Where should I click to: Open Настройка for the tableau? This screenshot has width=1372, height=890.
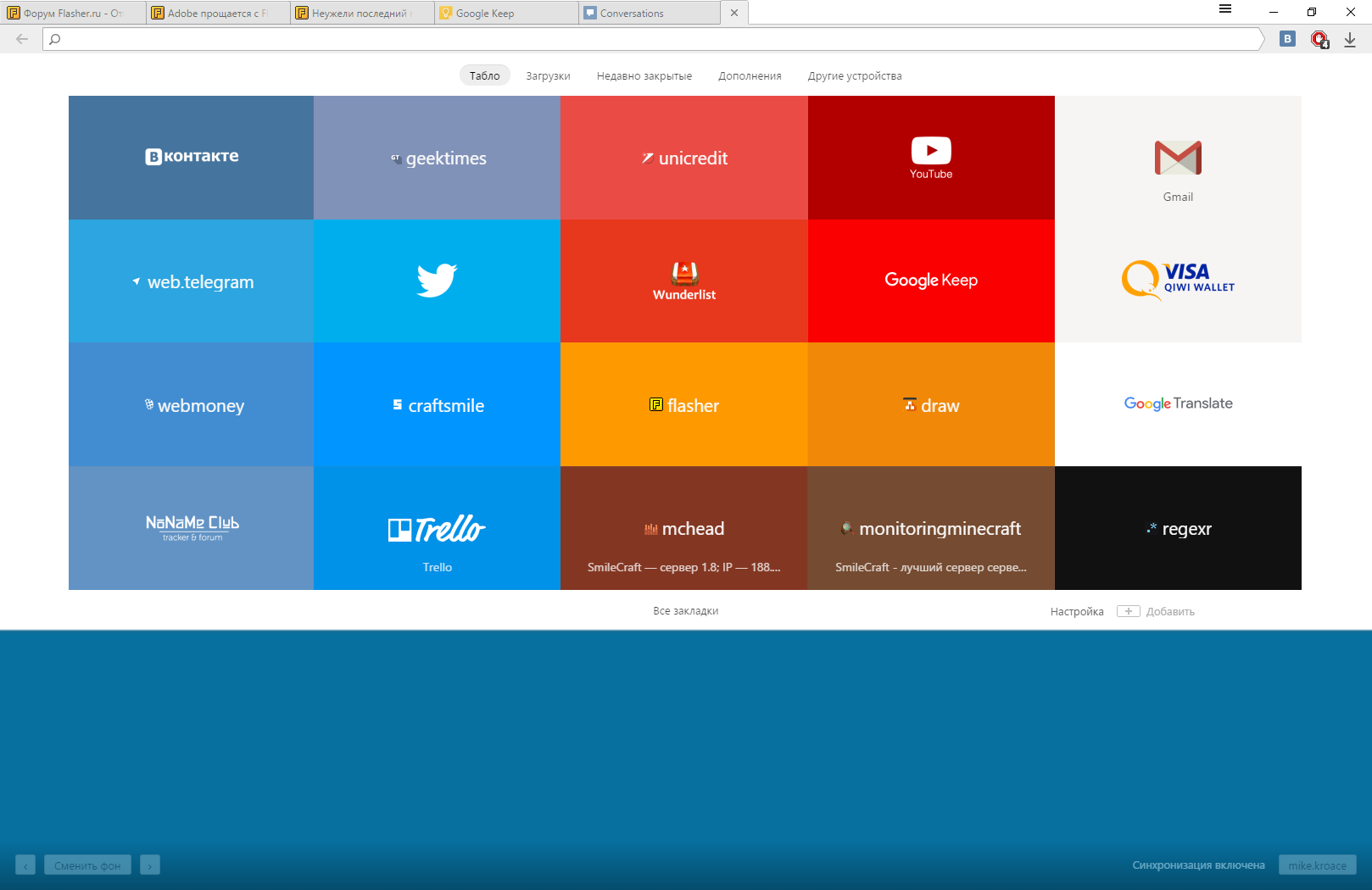(1077, 612)
